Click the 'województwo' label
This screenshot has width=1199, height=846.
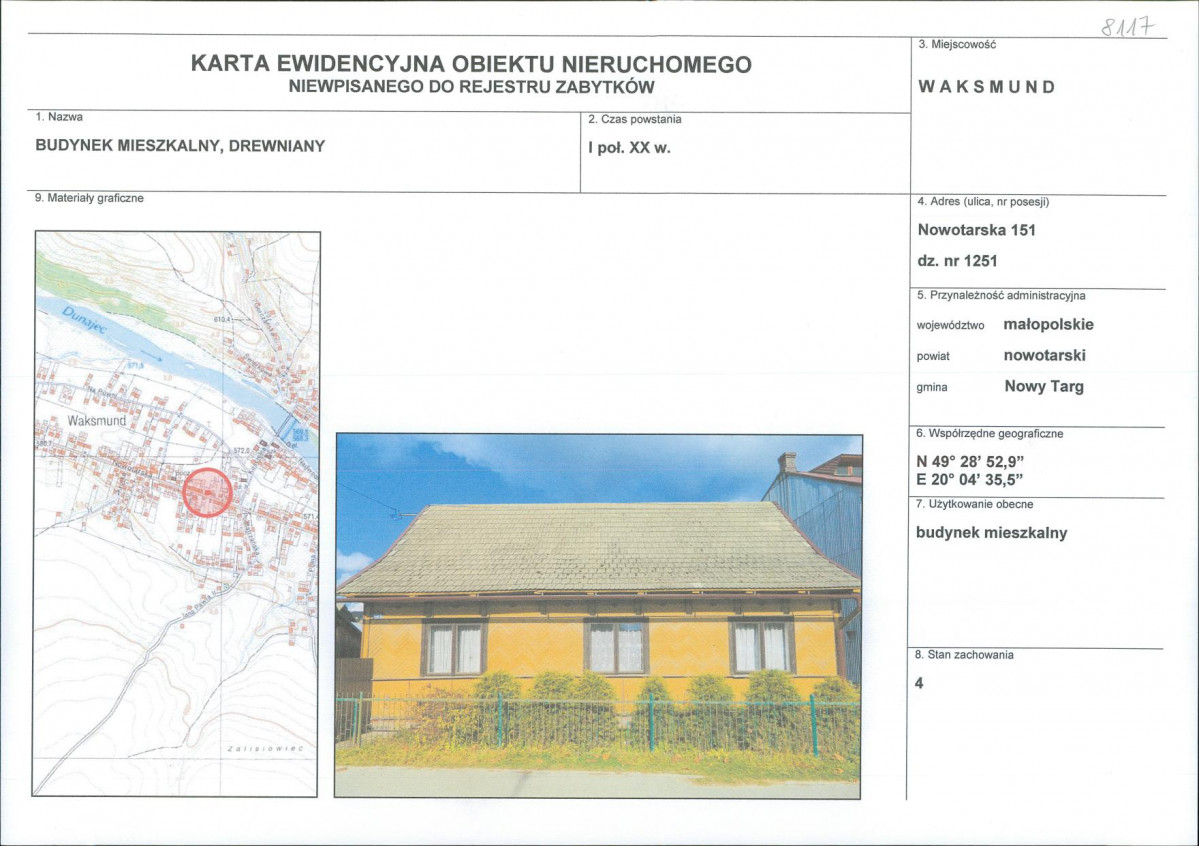click(x=950, y=325)
